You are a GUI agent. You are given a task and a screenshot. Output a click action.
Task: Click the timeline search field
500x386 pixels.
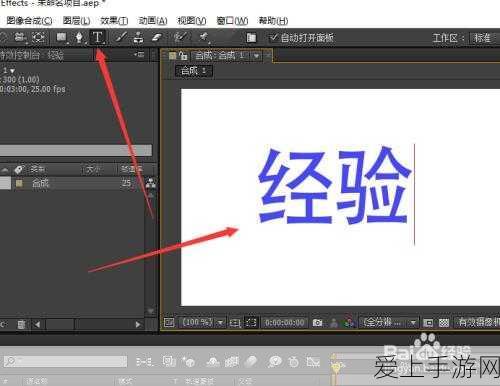66,361
